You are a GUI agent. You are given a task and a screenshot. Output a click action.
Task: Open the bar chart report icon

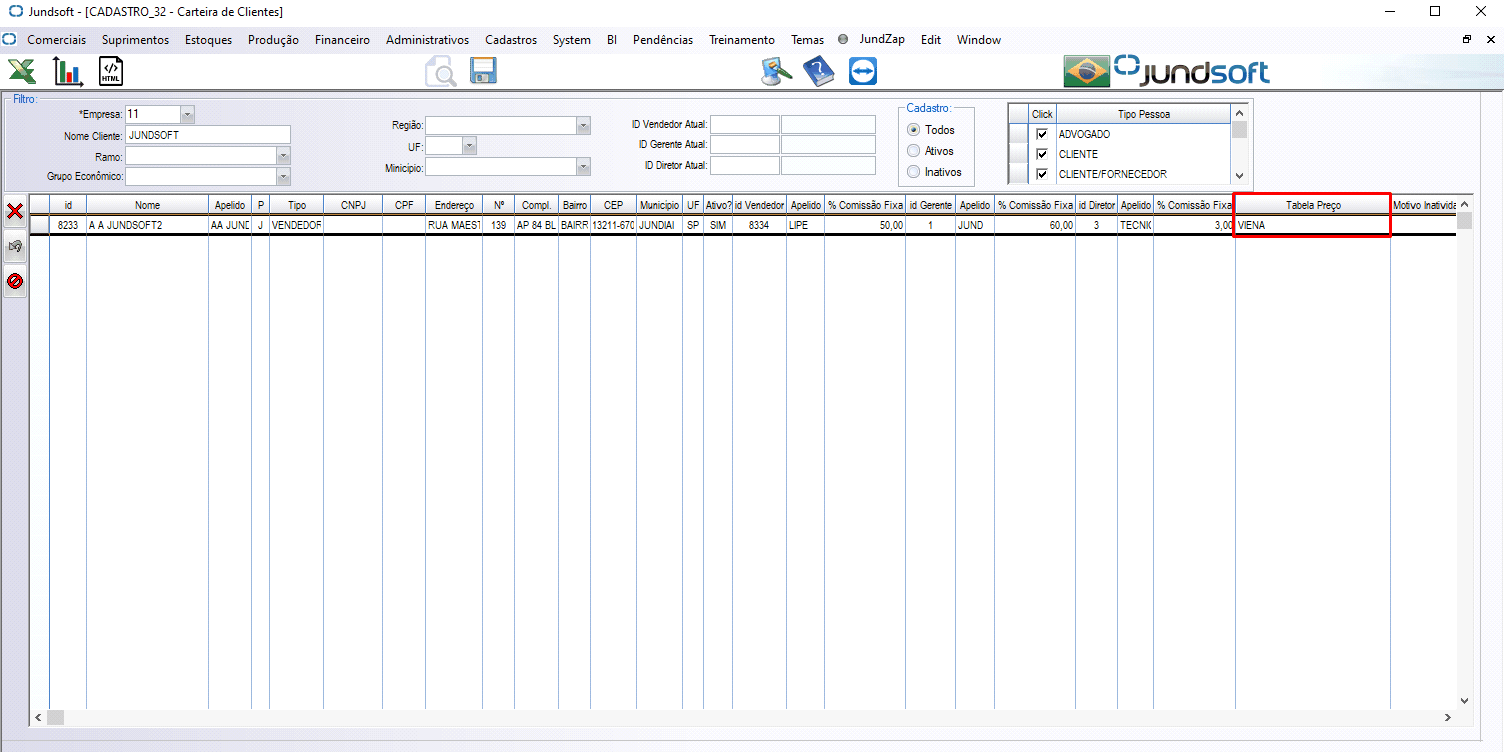click(68, 72)
